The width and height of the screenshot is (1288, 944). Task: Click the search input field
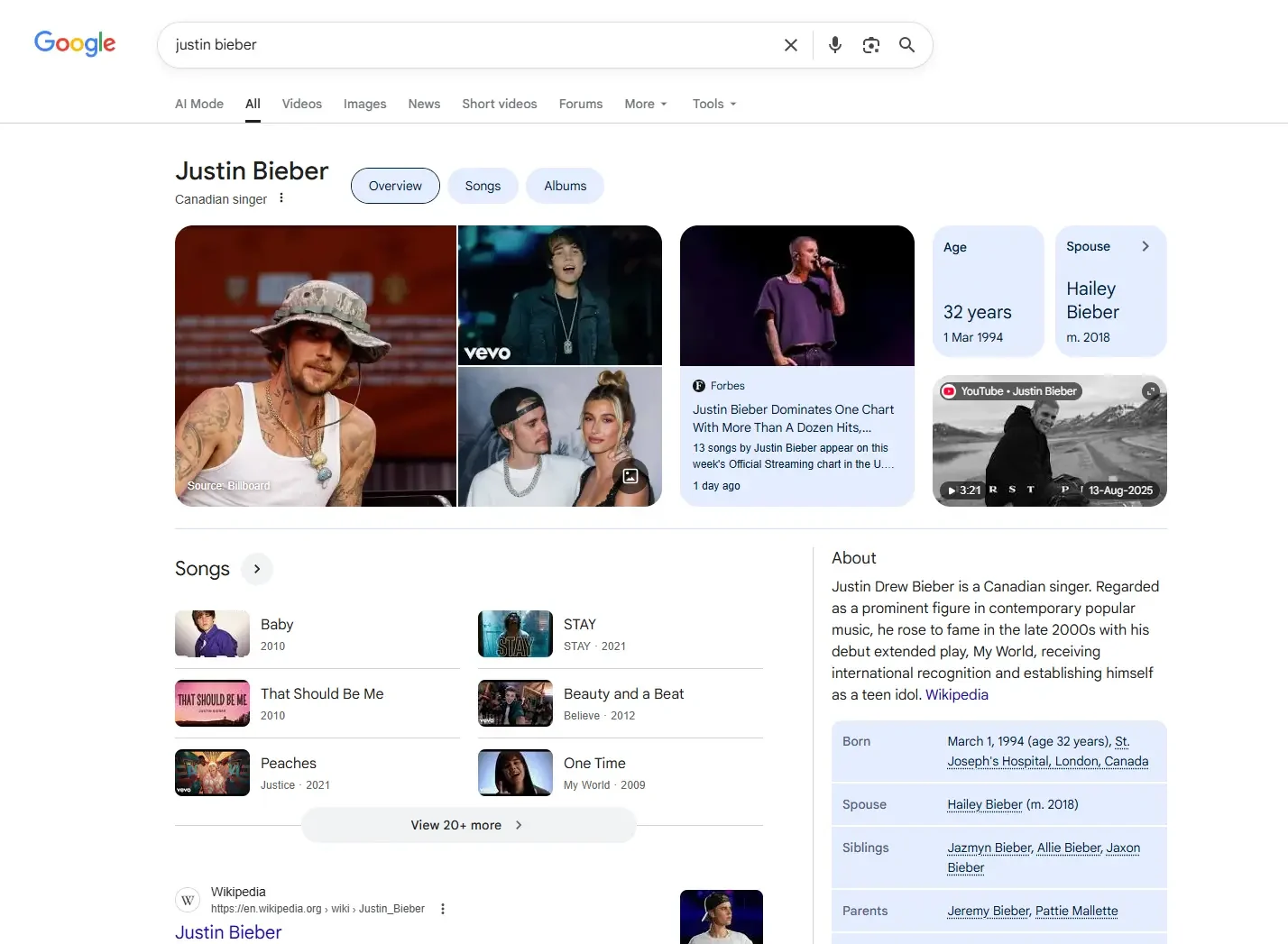click(469, 45)
